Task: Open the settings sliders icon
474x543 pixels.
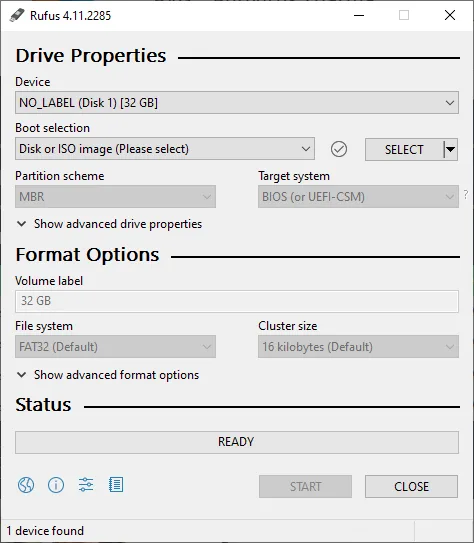Action: pyautogui.click(x=86, y=484)
